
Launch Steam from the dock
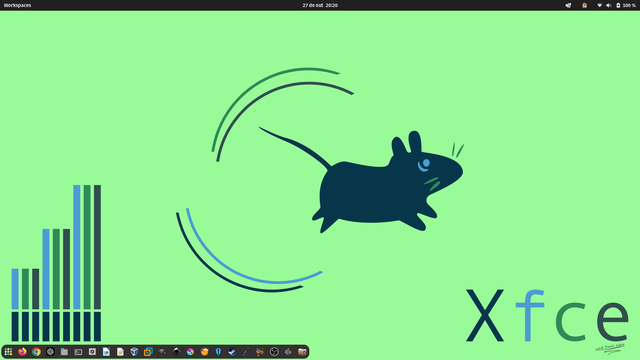pyautogui.click(x=232, y=351)
